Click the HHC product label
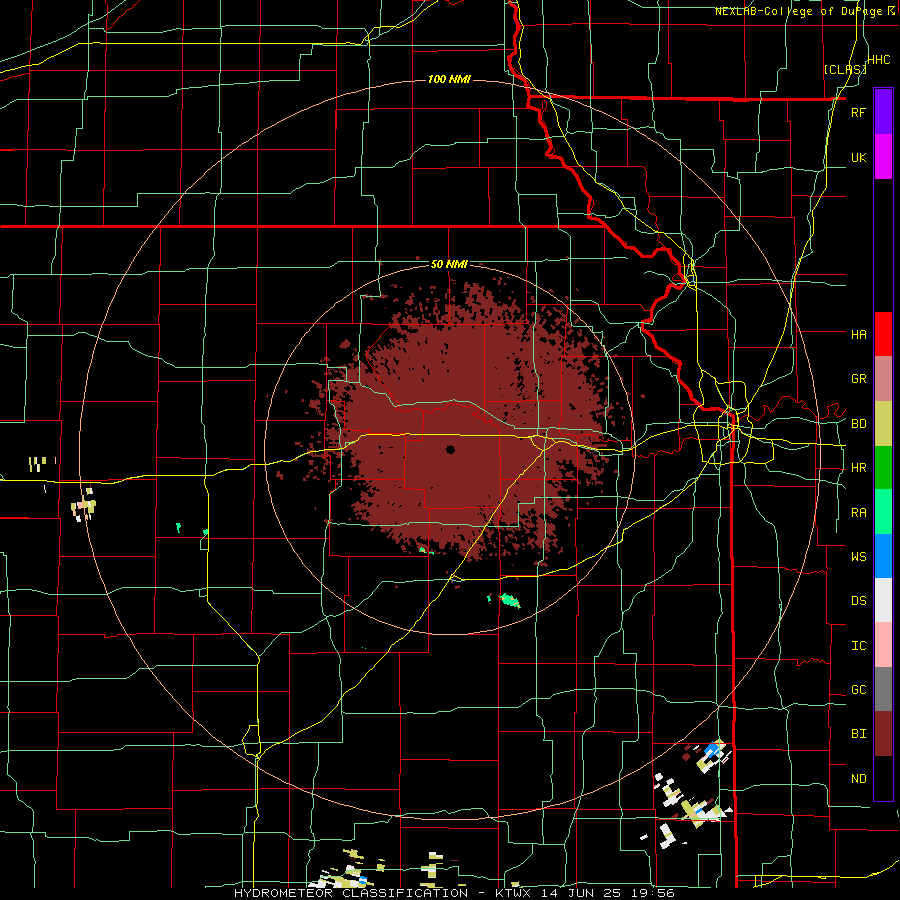This screenshot has width=900, height=900. click(879, 60)
